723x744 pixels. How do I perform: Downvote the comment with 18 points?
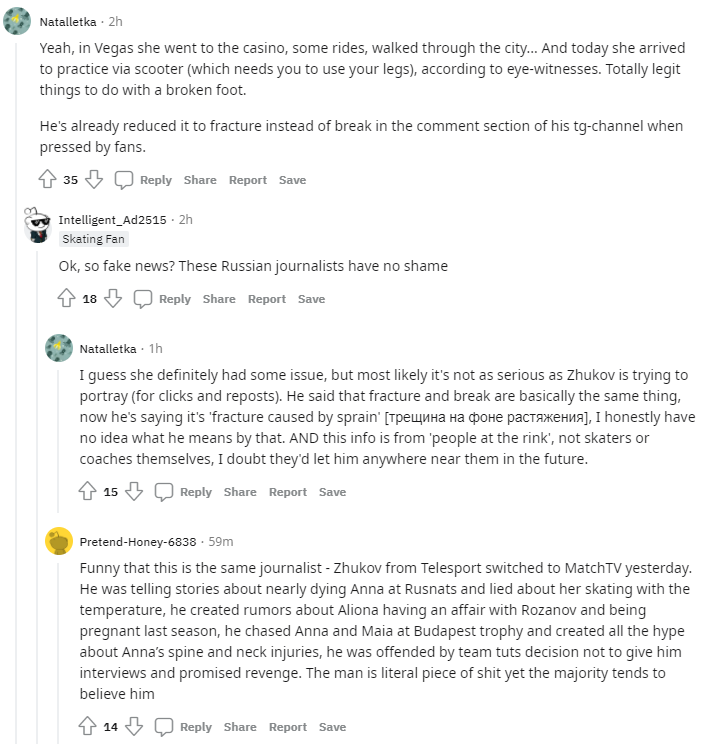point(113,299)
